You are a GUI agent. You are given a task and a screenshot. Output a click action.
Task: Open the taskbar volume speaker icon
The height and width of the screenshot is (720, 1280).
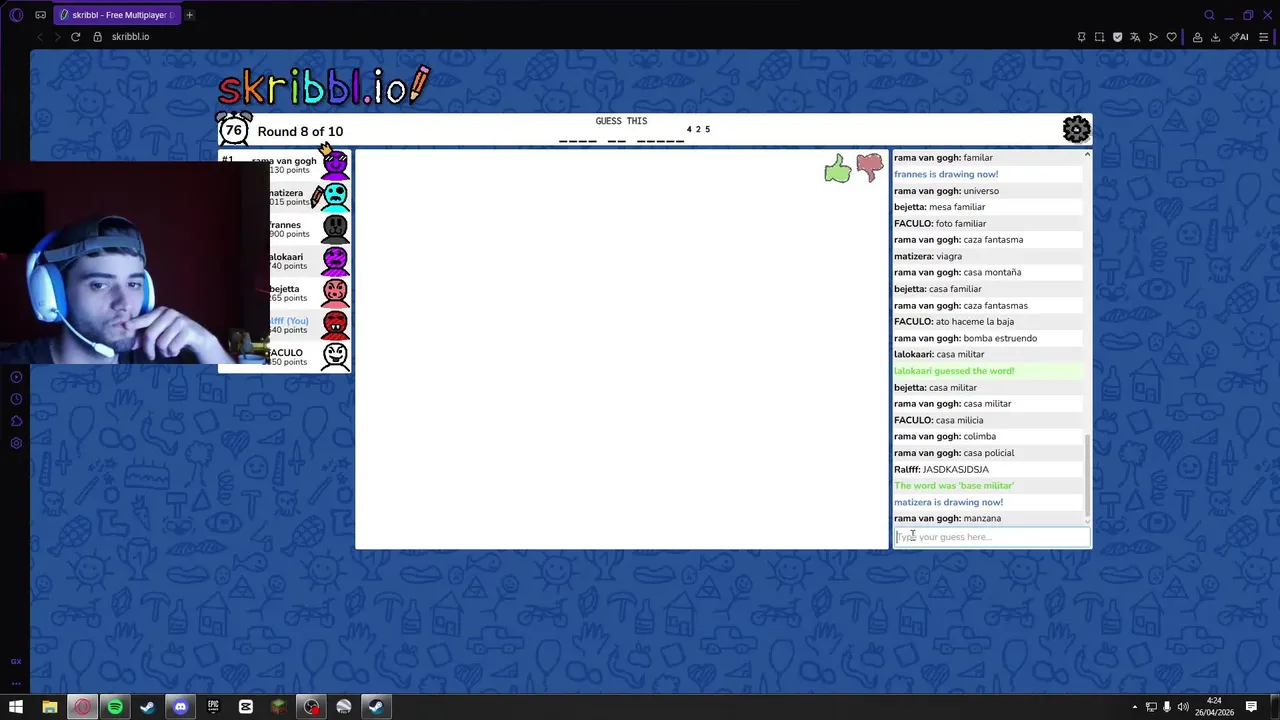coord(1183,707)
